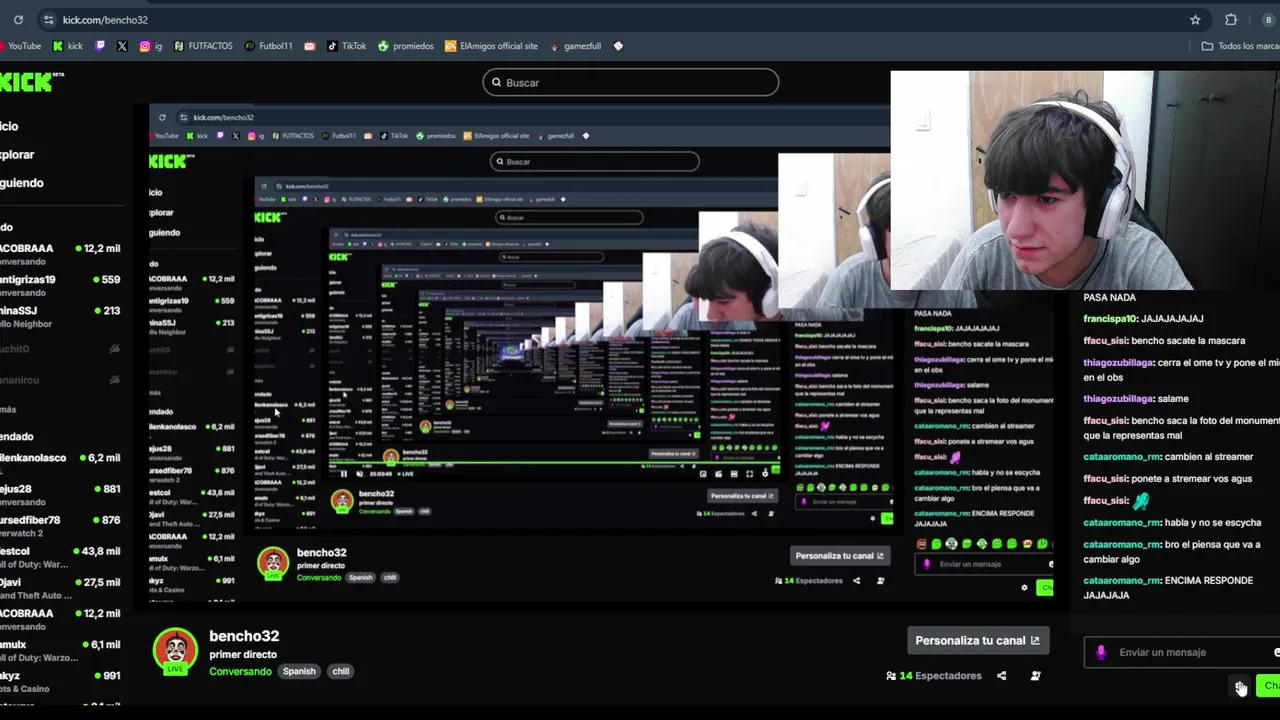Show the 14 Espectadores viewer count
Screen dimensions: 1280x720
click(x=934, y=676)
